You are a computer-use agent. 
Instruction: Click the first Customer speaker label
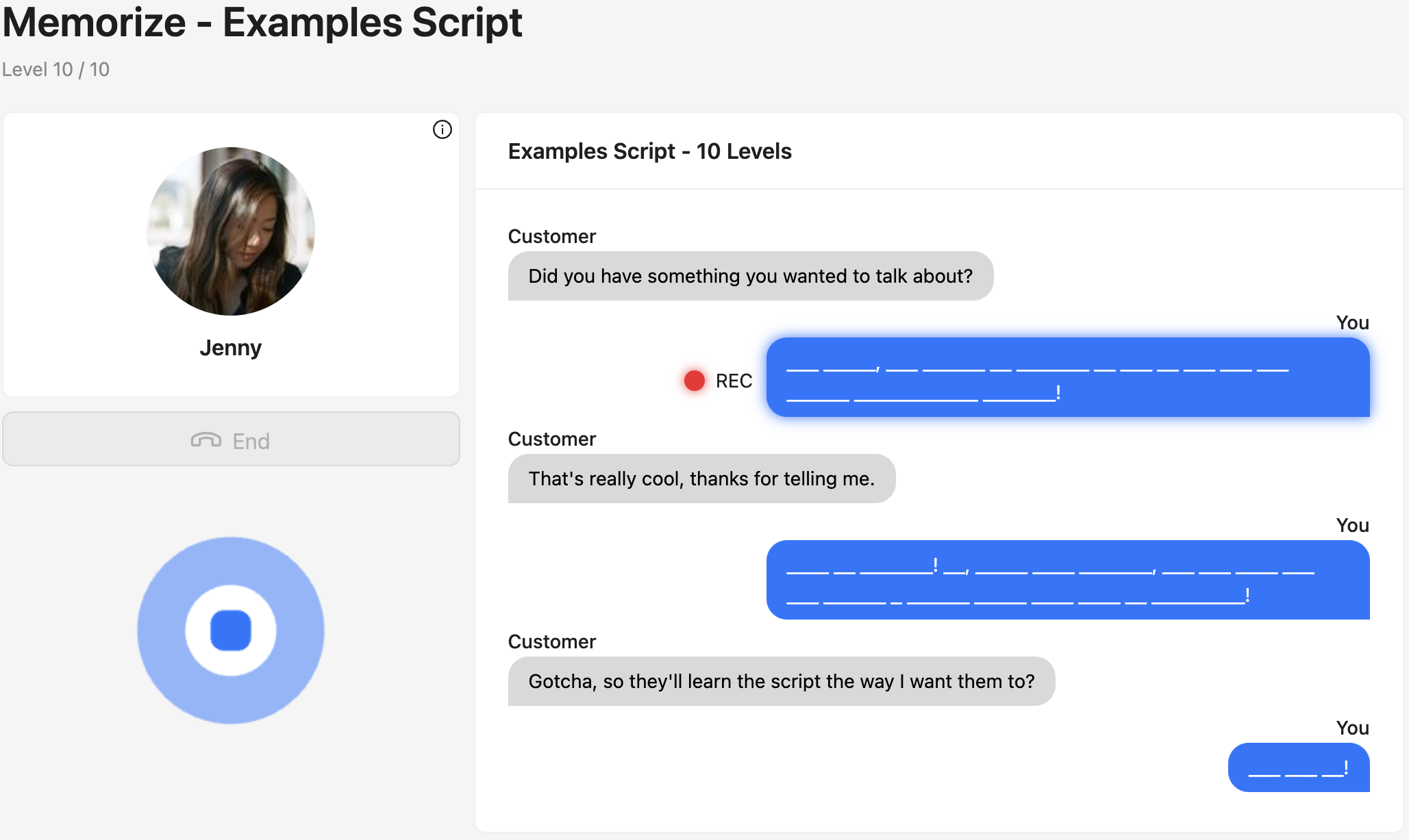[551, 236]
